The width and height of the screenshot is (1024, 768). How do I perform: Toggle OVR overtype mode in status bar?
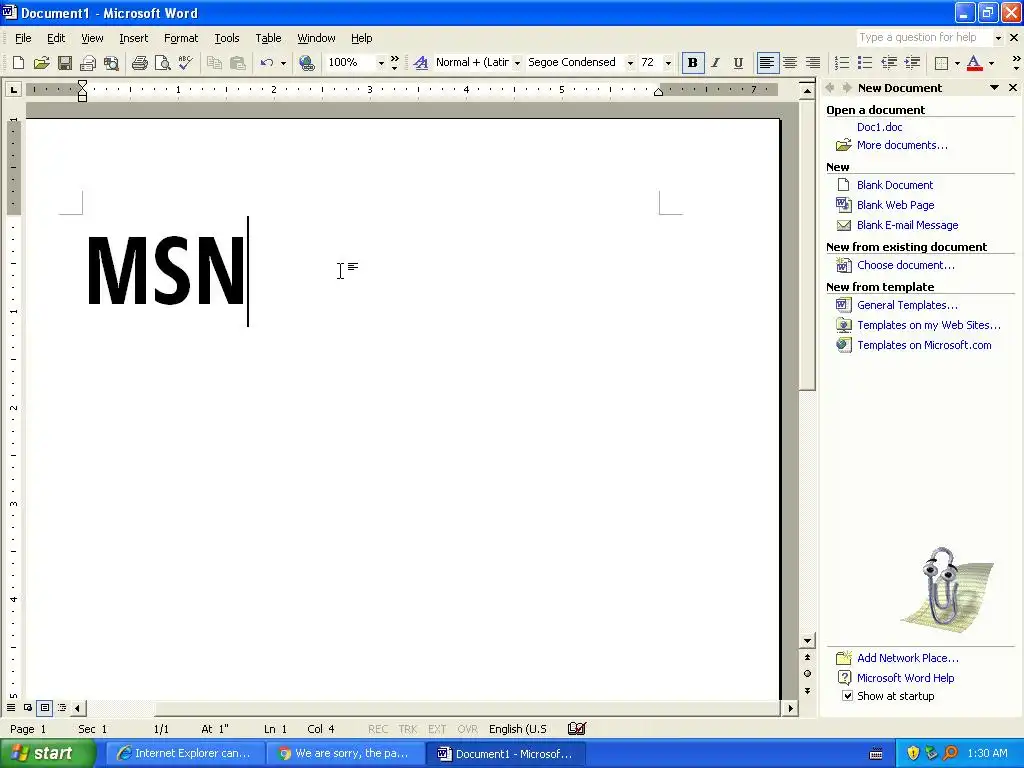(468, 729)
